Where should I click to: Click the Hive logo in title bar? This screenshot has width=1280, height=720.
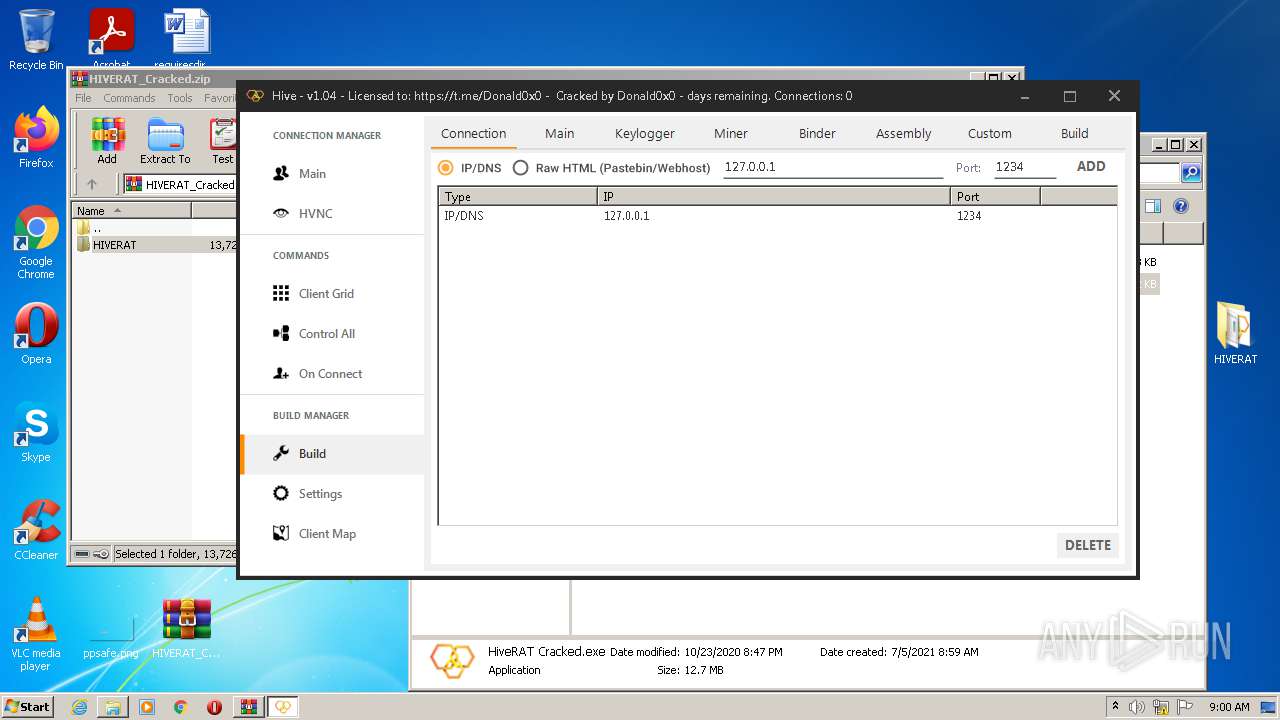pos(255,96)
